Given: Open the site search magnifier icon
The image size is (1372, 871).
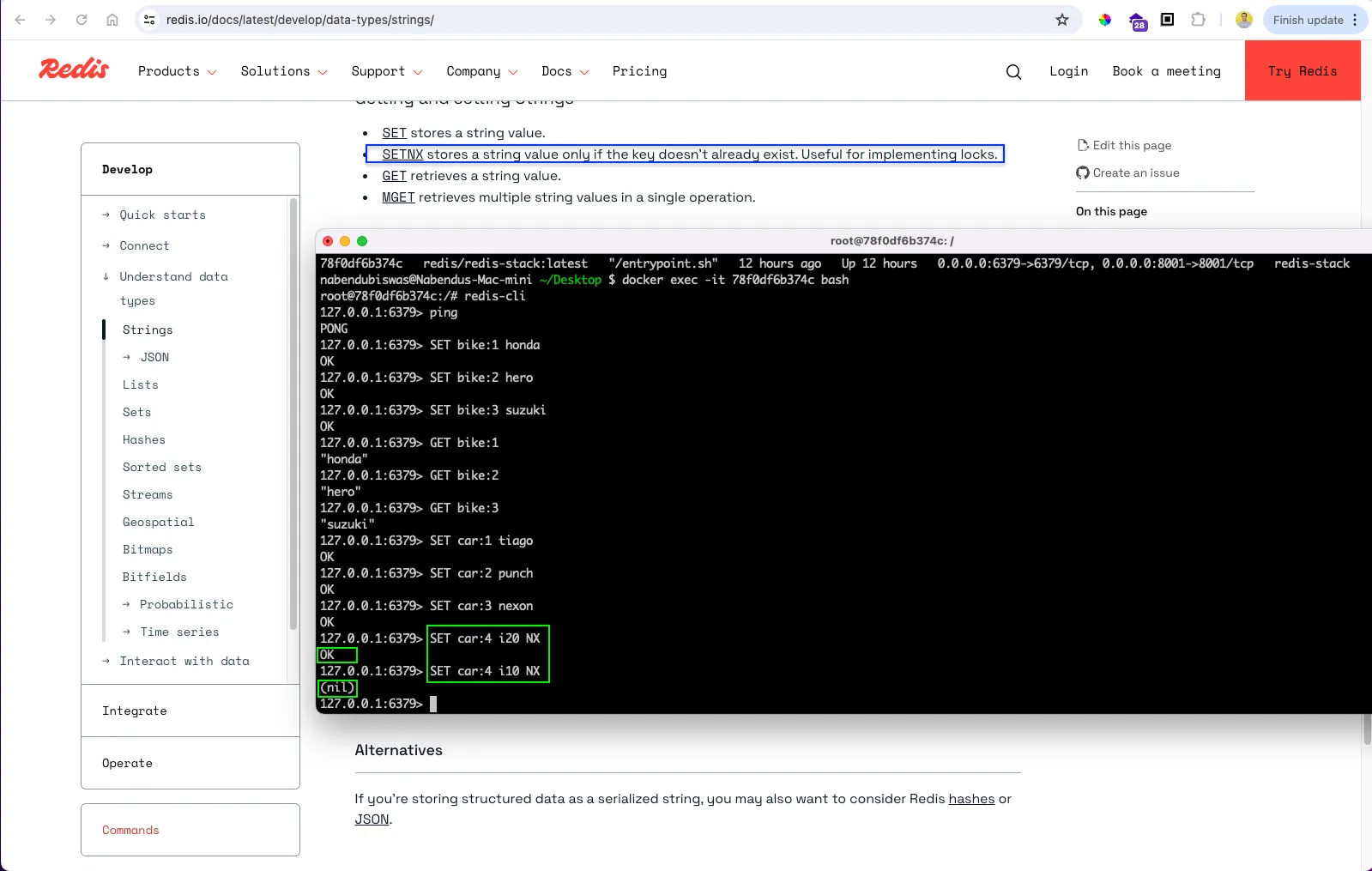Looking at the screenshot, I should 1013,71.
